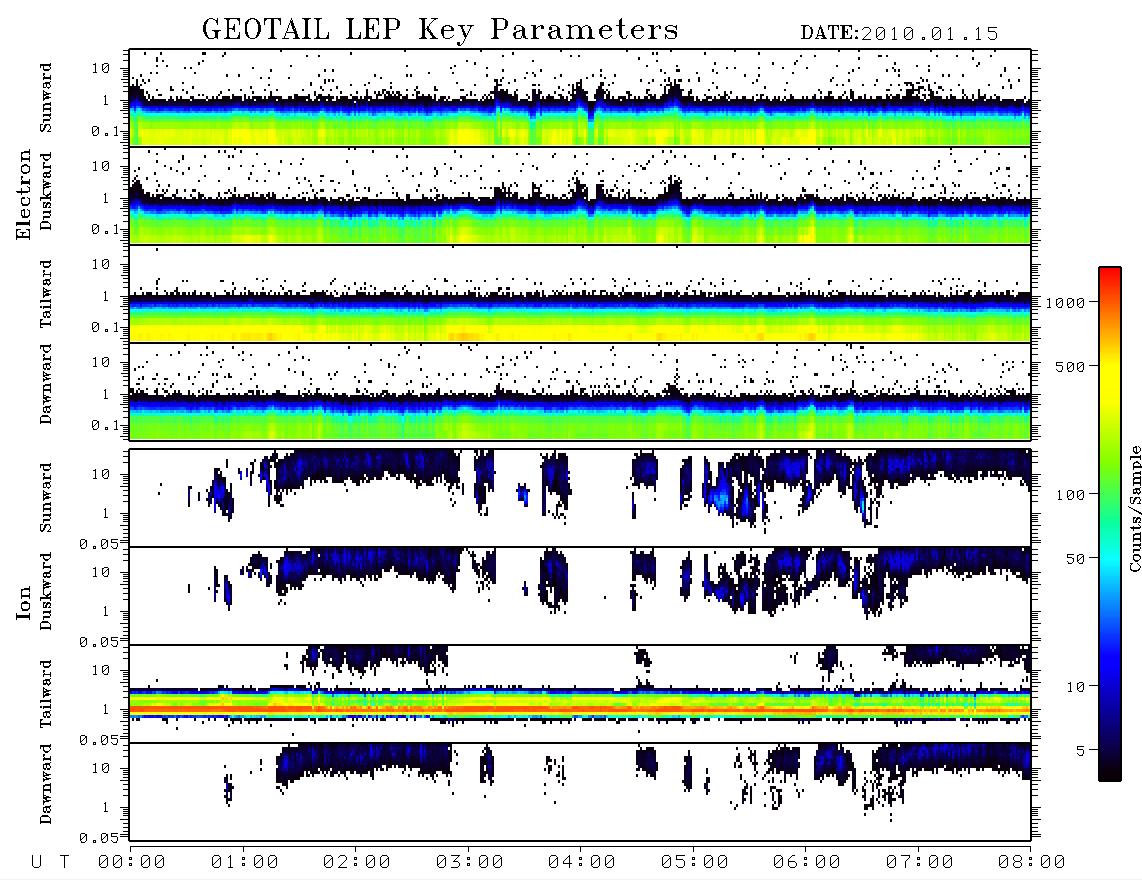Viewport: 1142px width, 880px height.
Task: Select the Ion Duskward panel label
Action: click(46, 591)
